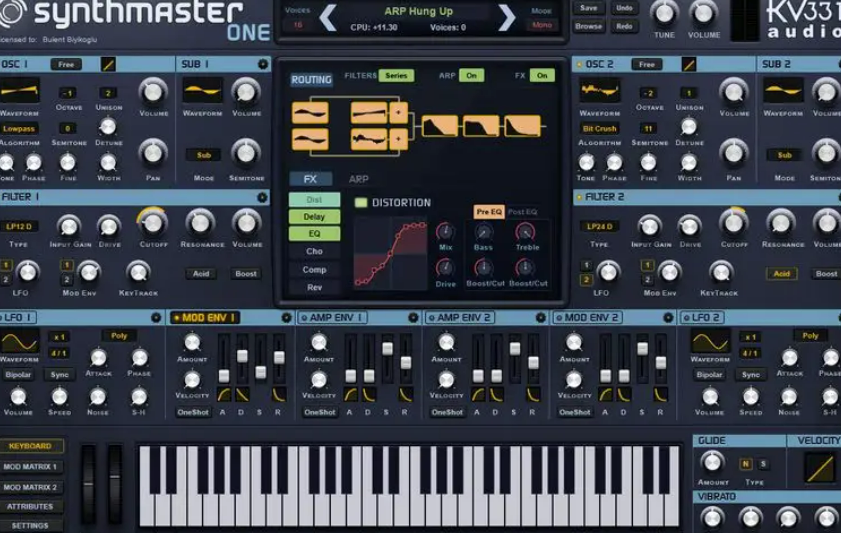Open OSC 1 waveform display
This screenshot has width=841, height=533.
click(20, 91)
